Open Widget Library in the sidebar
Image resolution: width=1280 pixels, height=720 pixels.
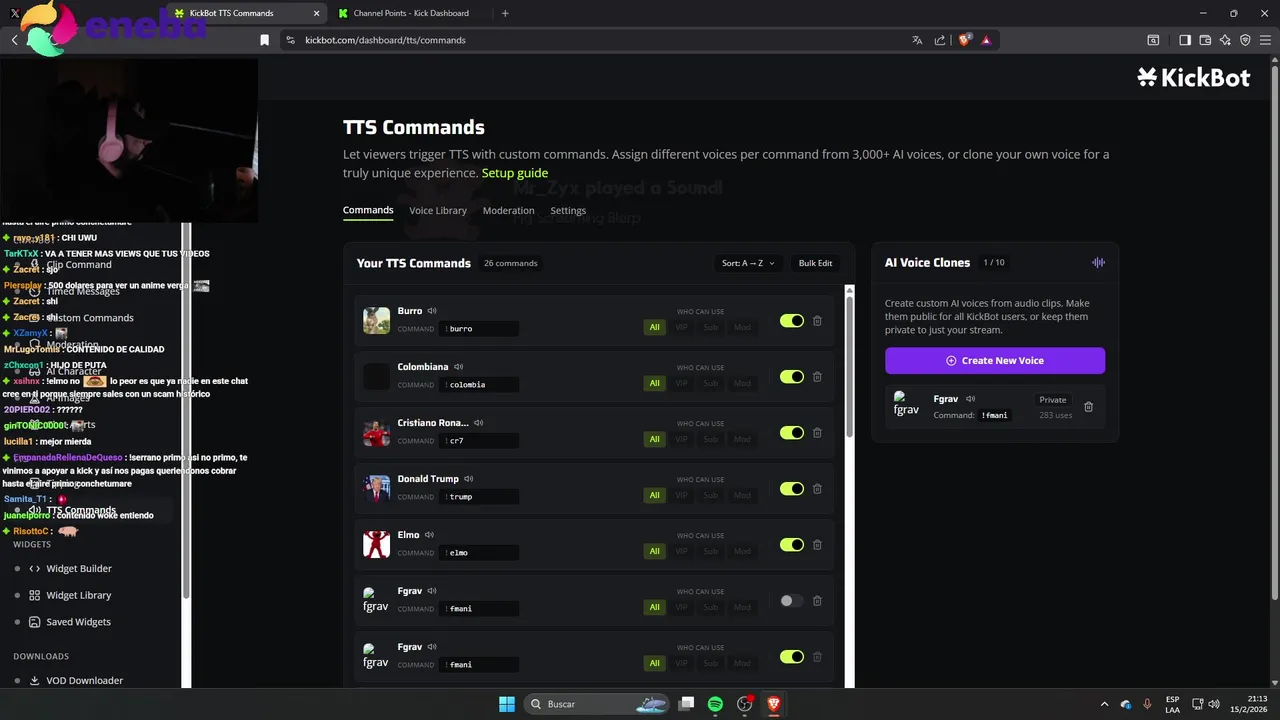(79, 595)
